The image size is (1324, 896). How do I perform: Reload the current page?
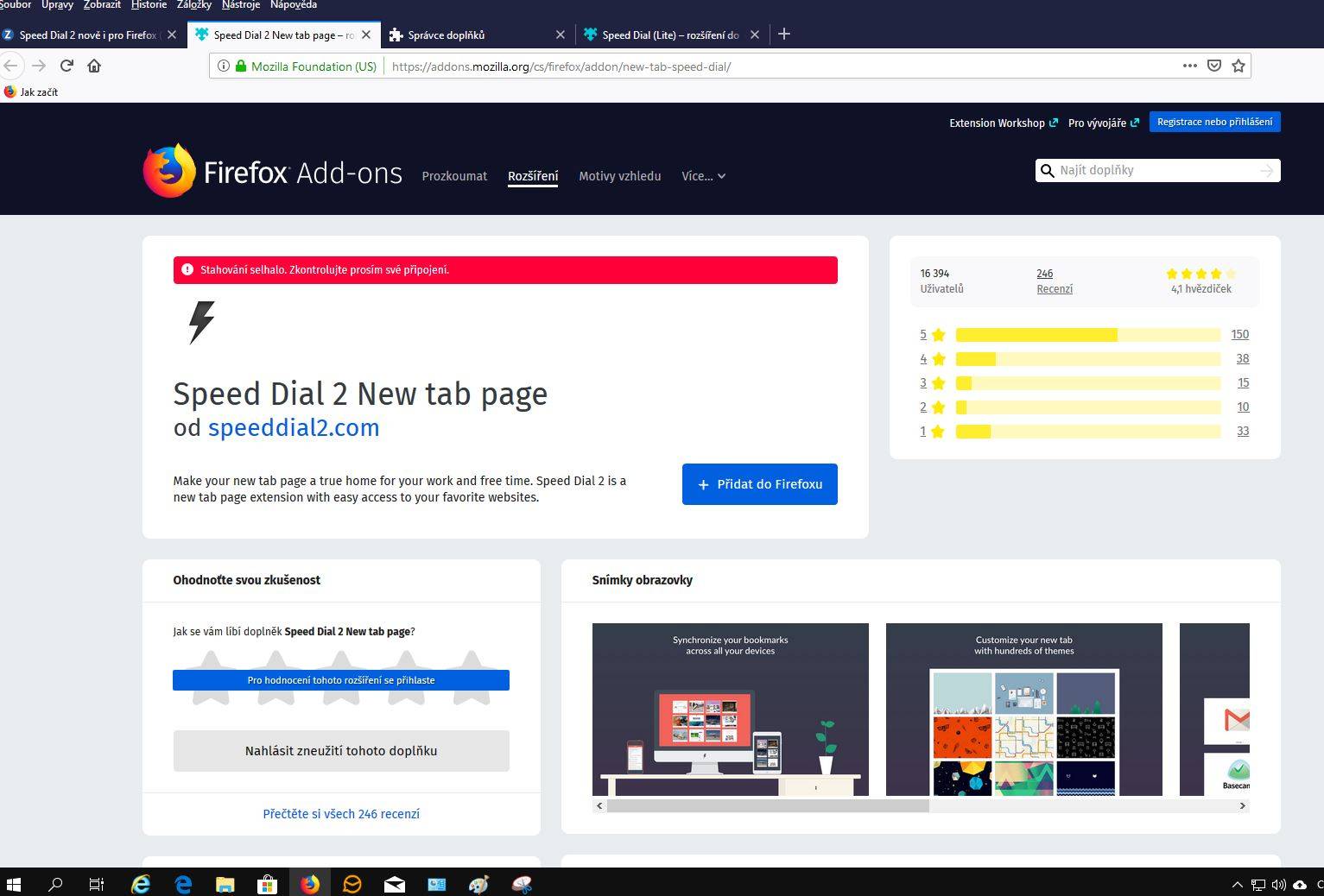click(x=67, y=66)
